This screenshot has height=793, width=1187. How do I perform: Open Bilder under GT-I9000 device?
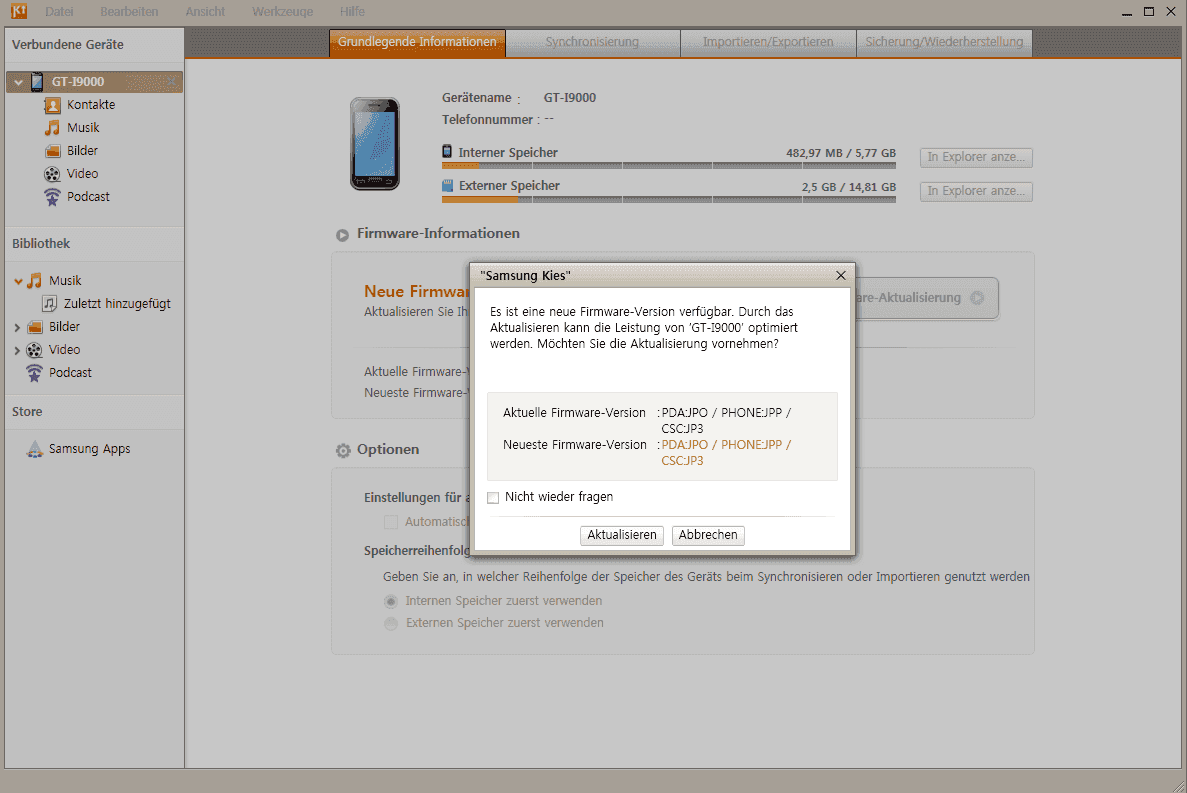pyautogui.click(x=83, y=151)
